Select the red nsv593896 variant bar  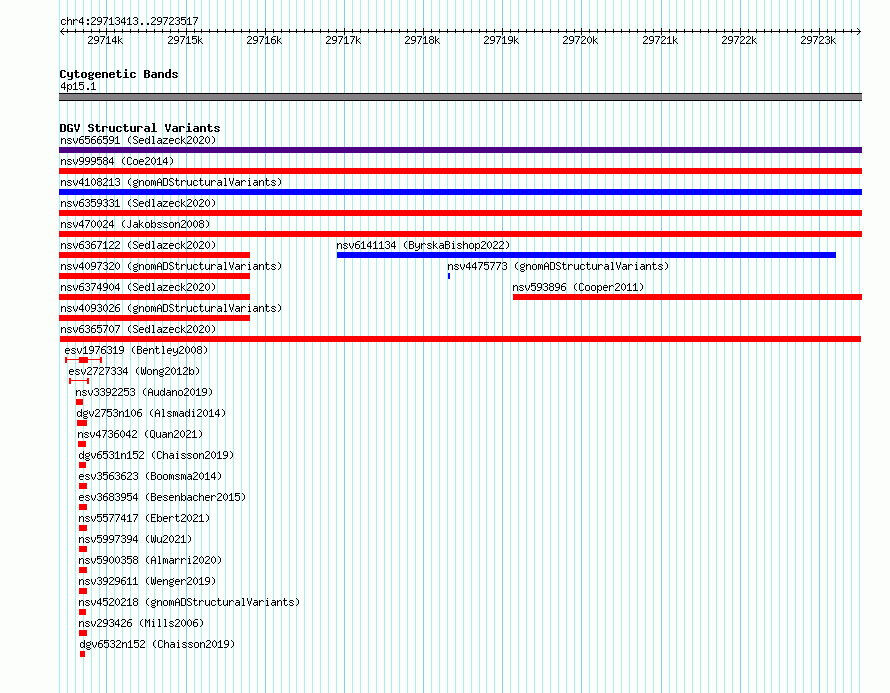687,297
